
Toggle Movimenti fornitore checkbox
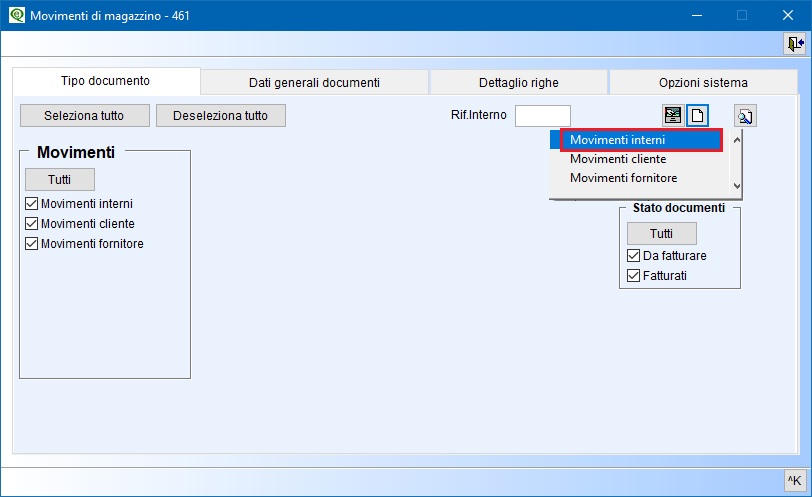pos(32,243)
